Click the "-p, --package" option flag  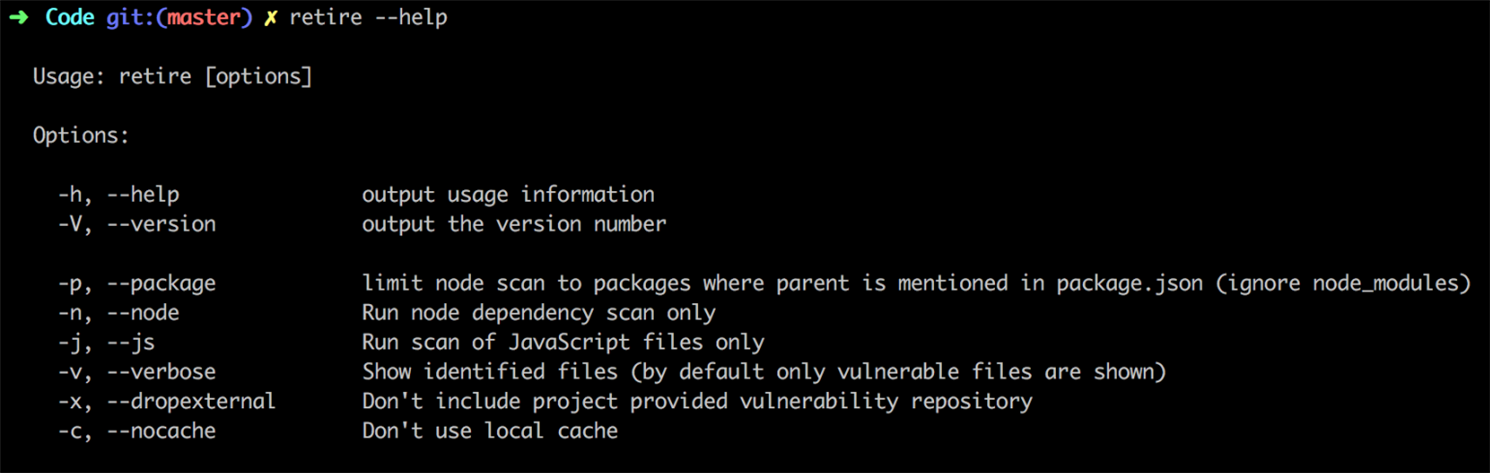[136, 283]
